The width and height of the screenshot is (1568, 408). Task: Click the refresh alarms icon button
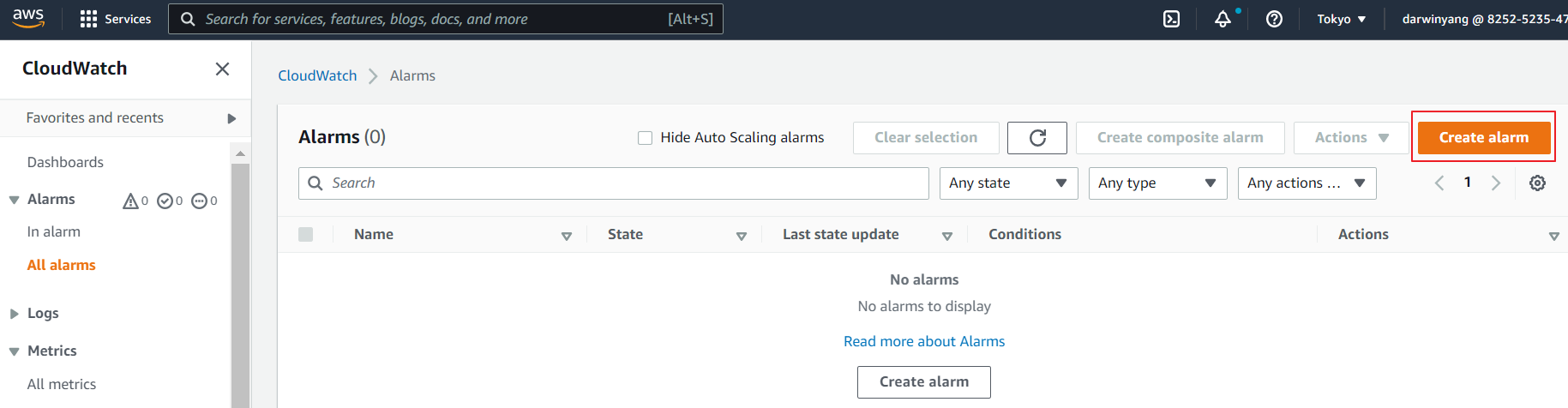click(1036, 138)
